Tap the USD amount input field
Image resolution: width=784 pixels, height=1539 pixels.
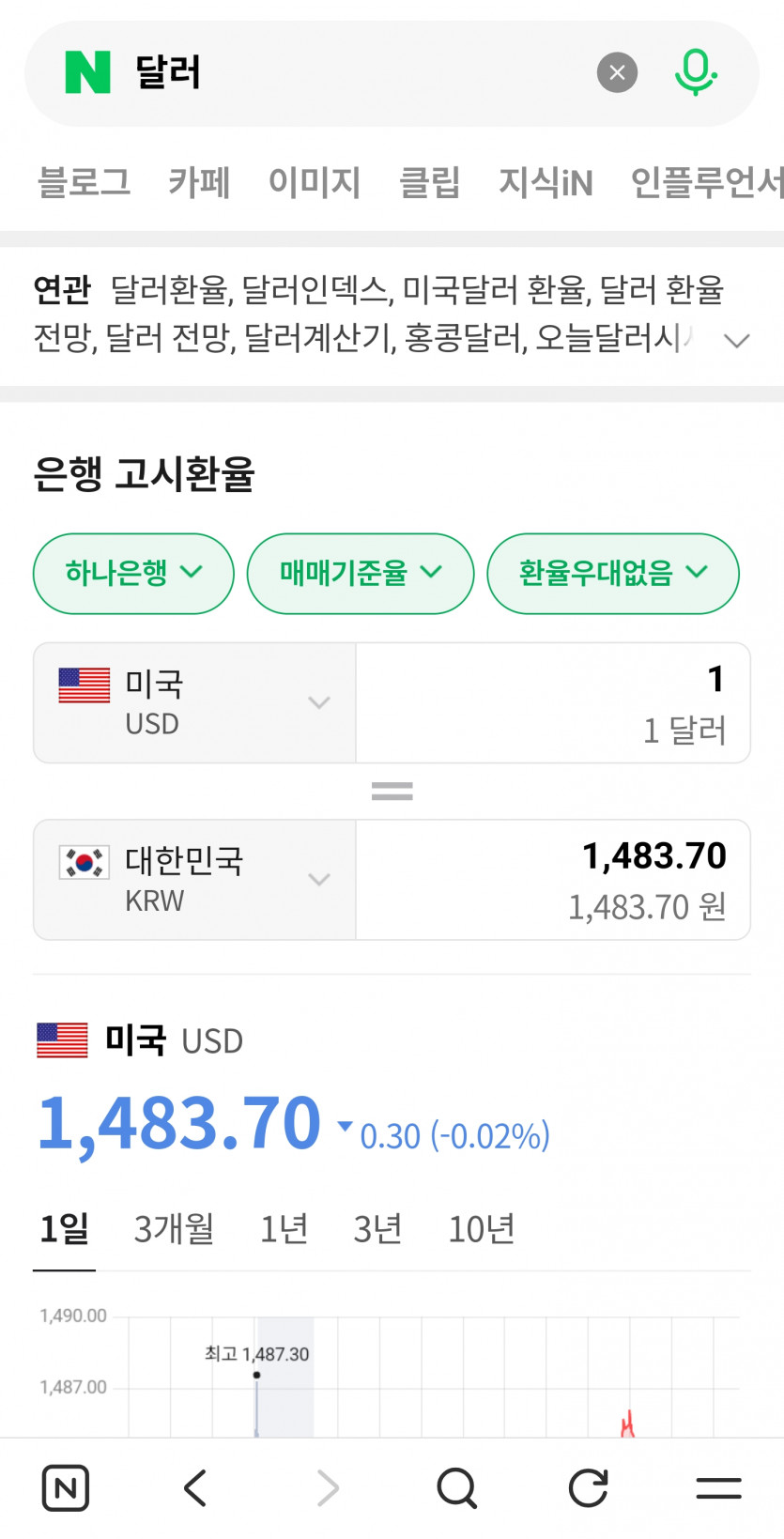click(x=552, y=702)
